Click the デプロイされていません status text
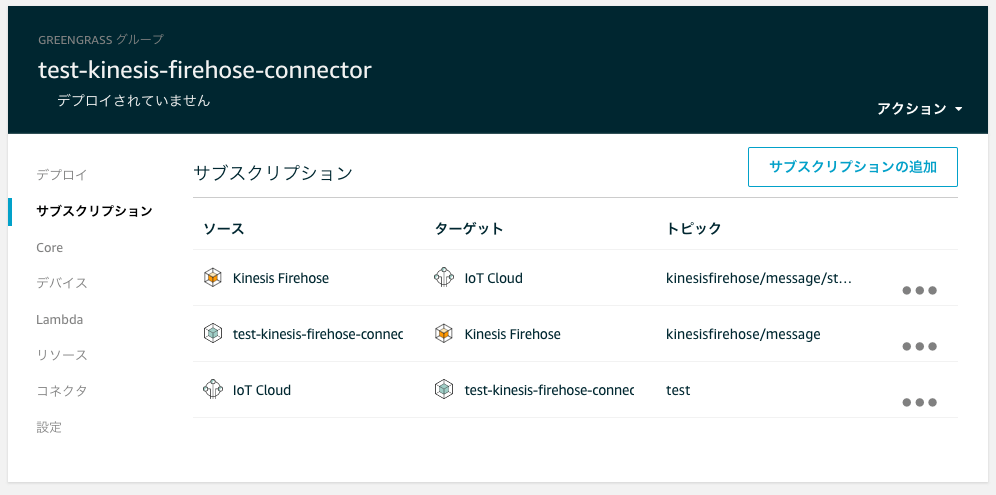The width and height of the screenshot is (996, 495). (133, 100)
